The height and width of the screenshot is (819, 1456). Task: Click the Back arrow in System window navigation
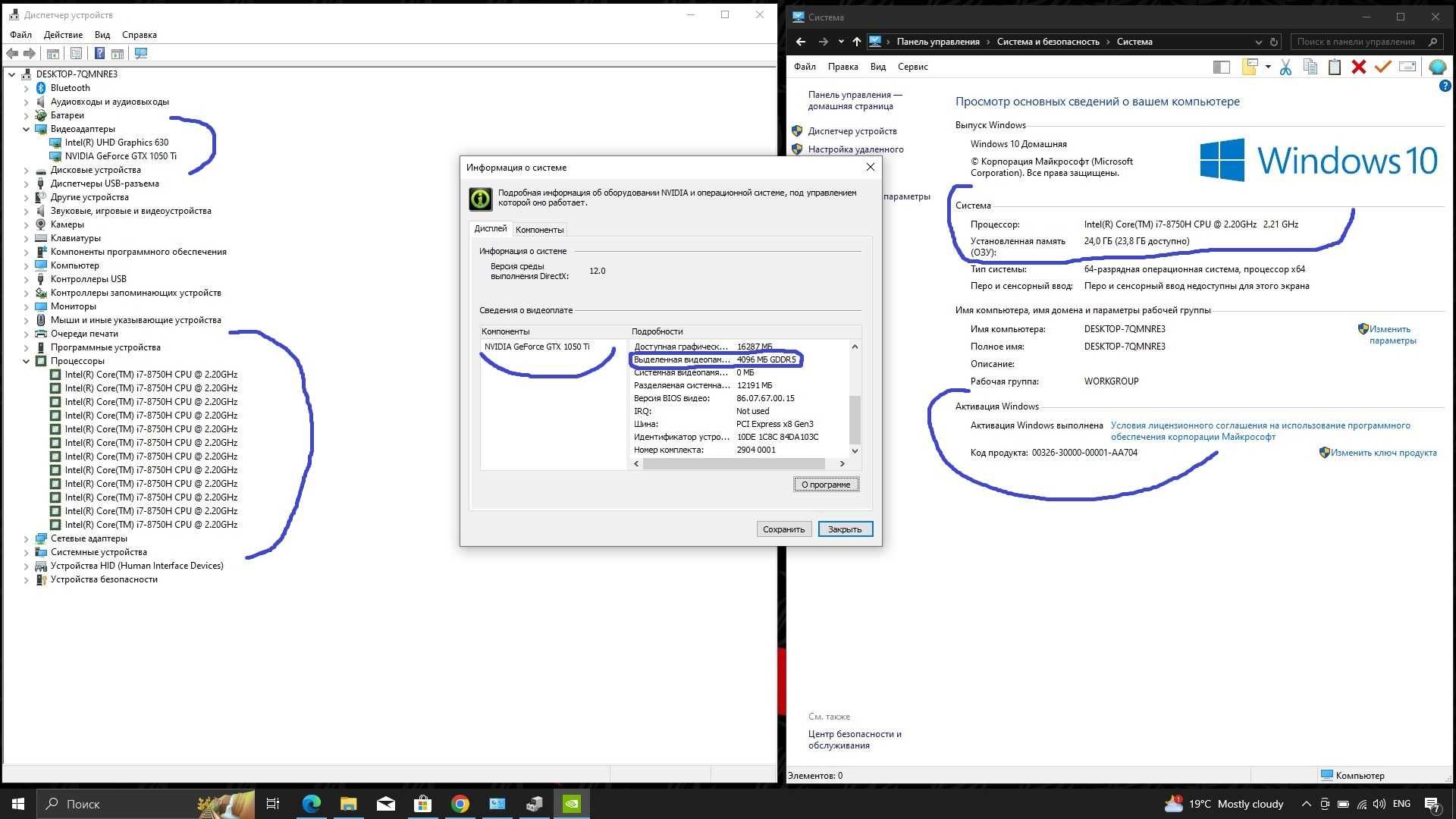point(801,42)
